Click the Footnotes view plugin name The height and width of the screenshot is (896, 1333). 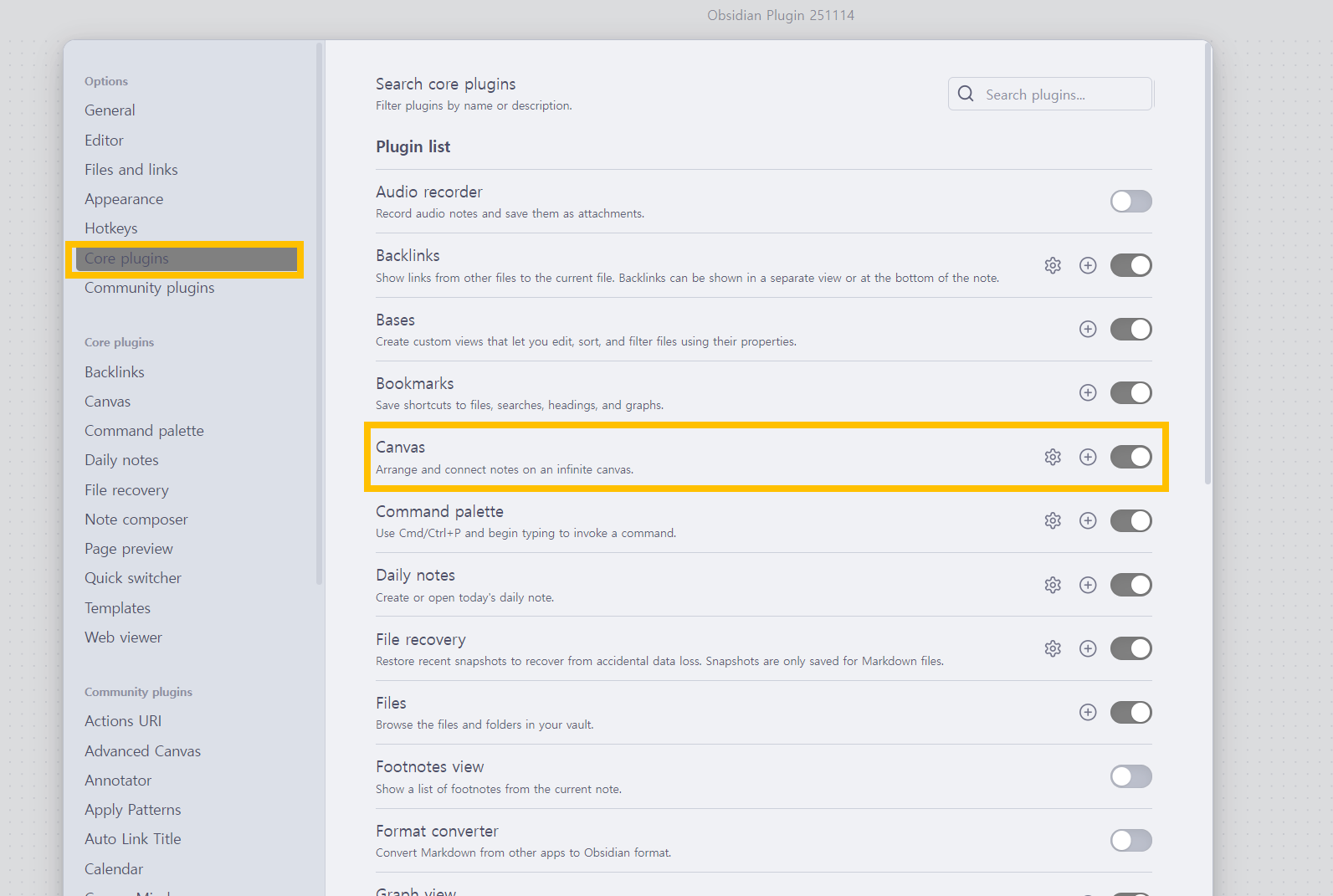click(430, 767)
